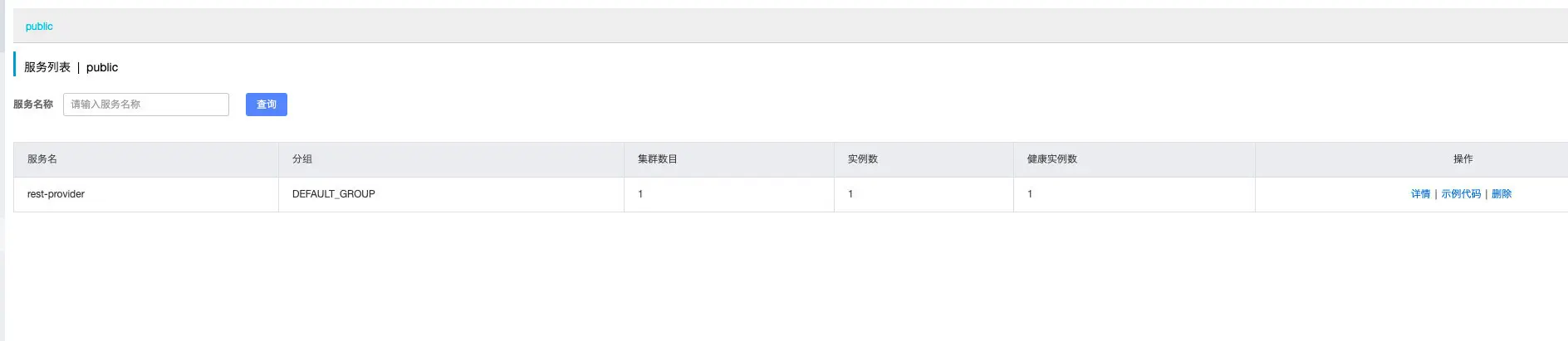Click public text beside 服务列表 heading
Viewport: 1568px width, 341px height.
pyautogui.click(x=102, y=68)
